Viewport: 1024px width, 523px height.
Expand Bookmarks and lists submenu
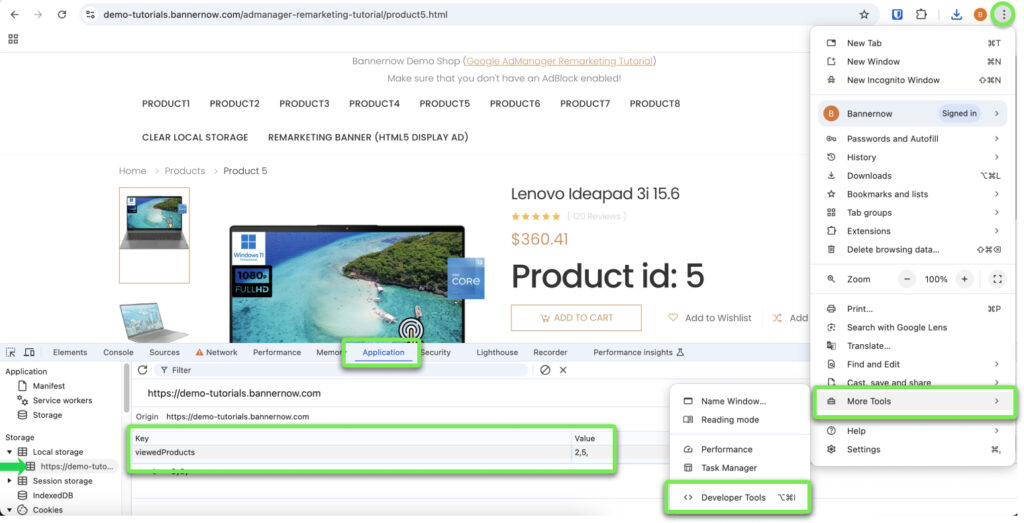912,194
